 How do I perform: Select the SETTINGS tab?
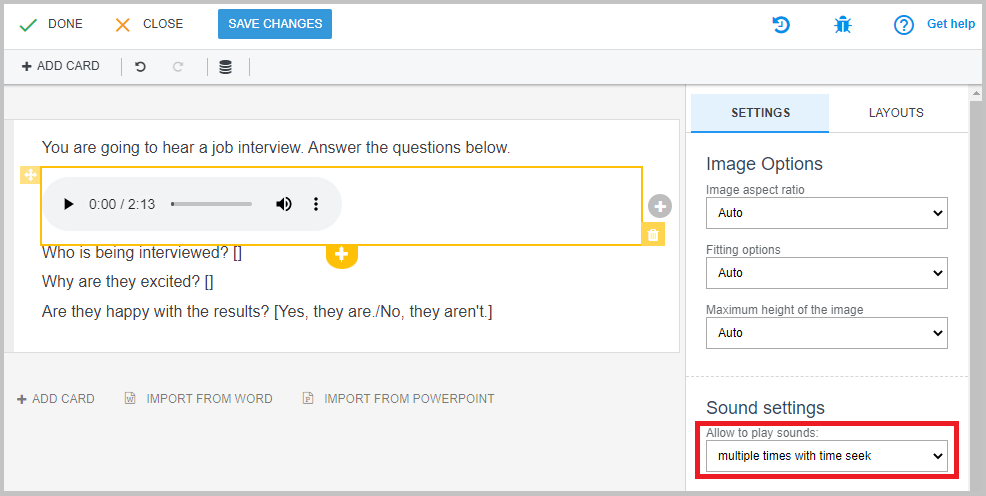pos(760,113)
